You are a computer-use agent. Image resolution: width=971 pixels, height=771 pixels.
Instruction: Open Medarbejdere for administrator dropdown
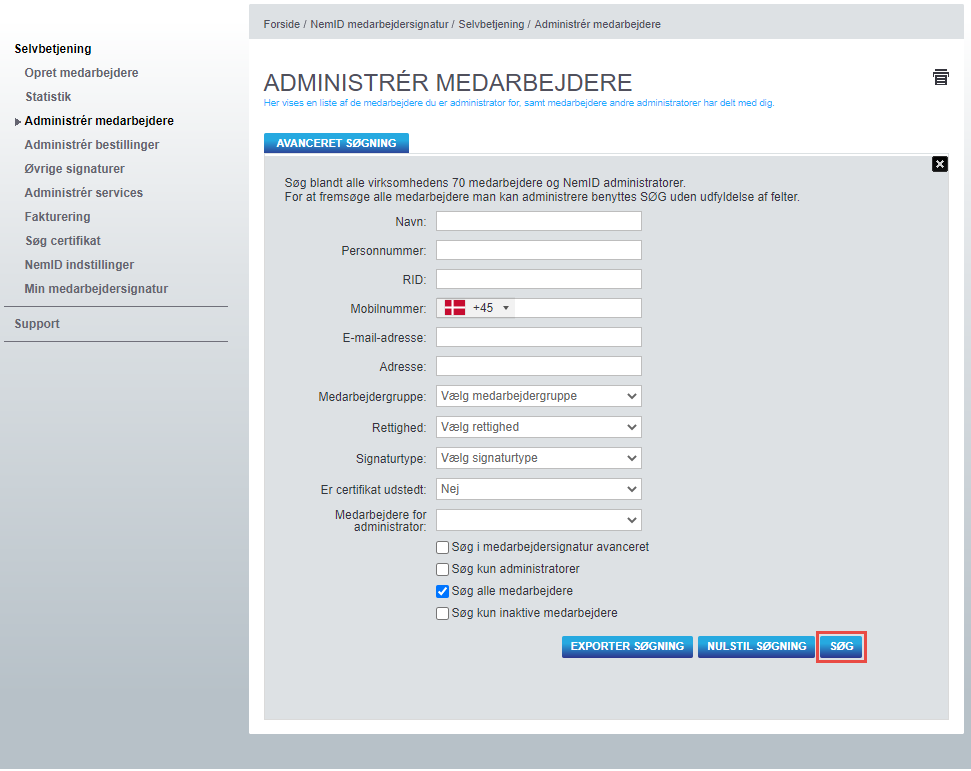[538, 520]
